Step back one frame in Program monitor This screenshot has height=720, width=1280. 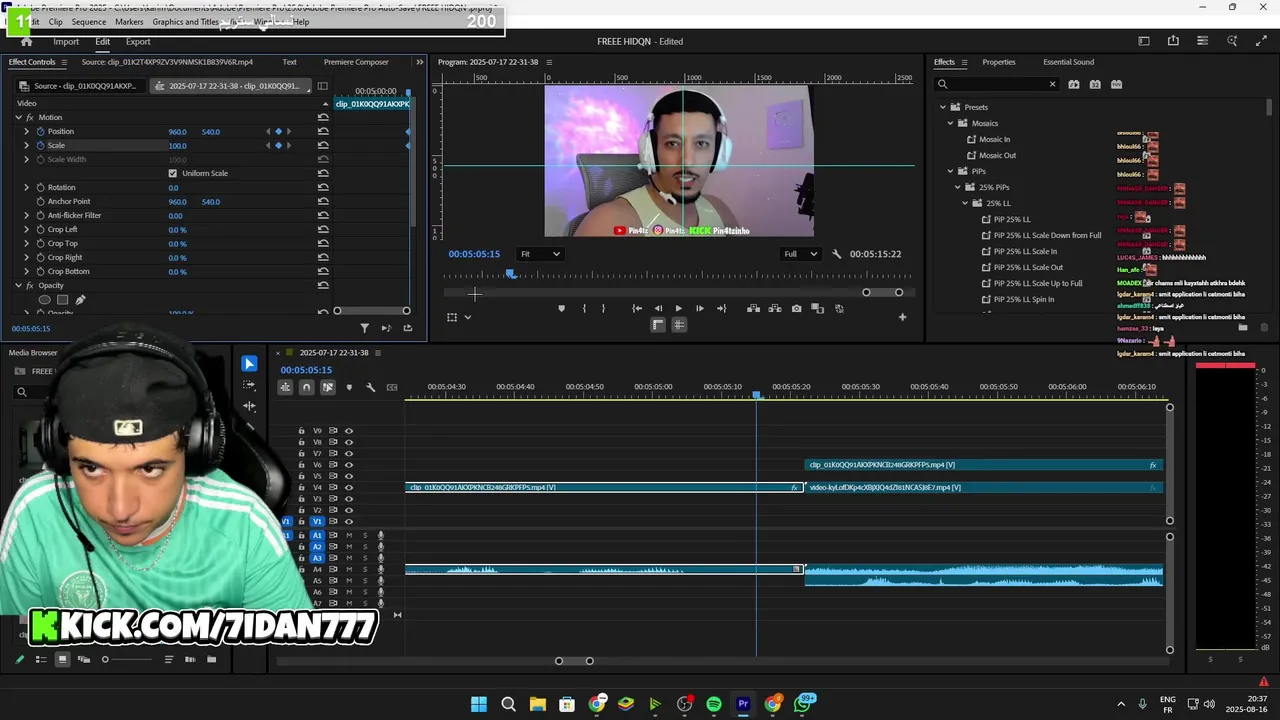[658, 309]
